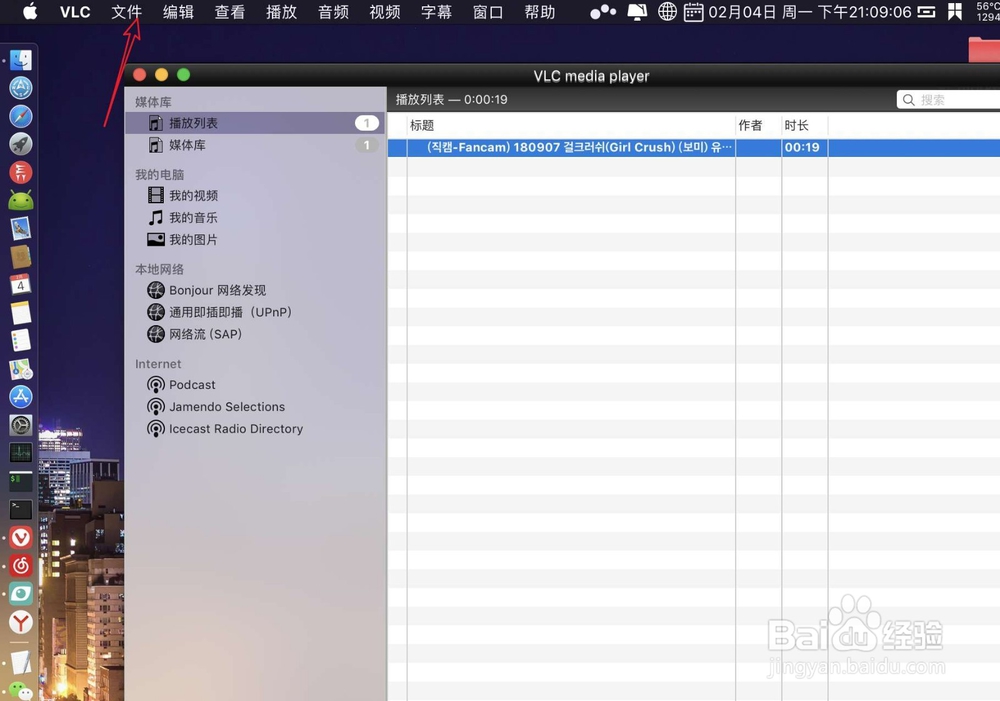Image resolution: width=1000 pixels, height=701 pixels.
Task: Click the globe icon in the menu bar
Action: tap(667, 12)
